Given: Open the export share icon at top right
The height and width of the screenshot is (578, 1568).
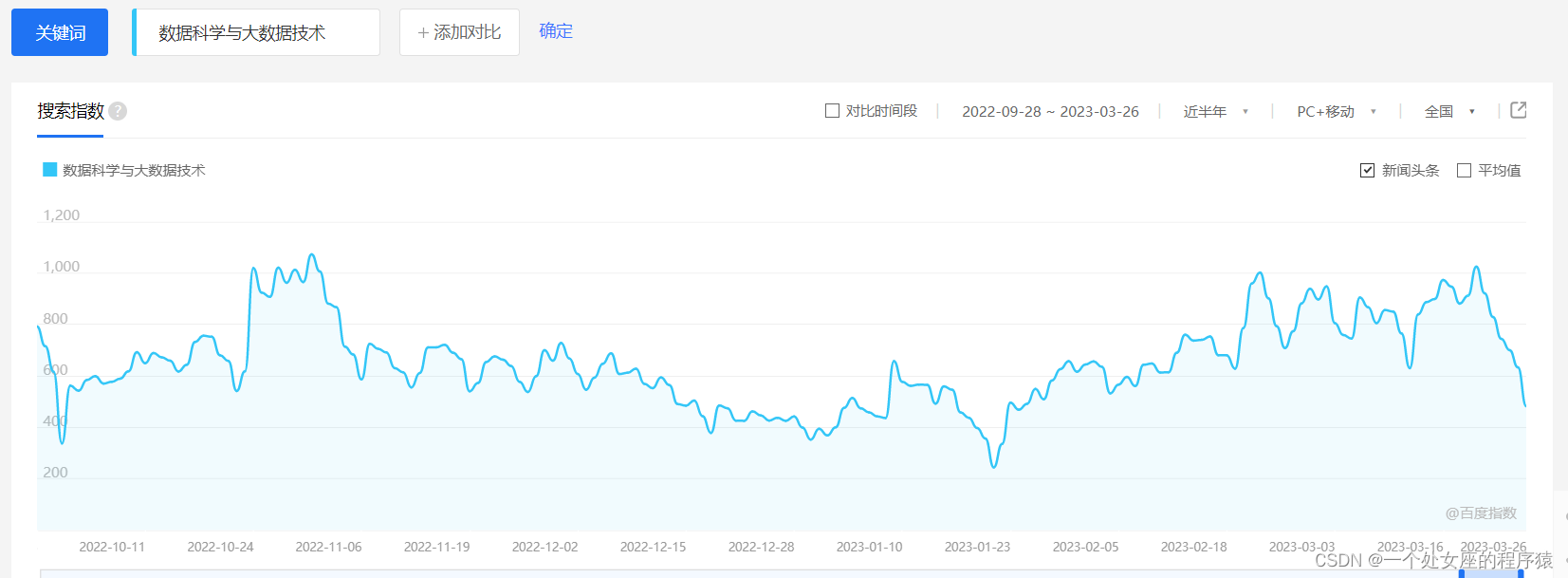Looking at the screenshot, I should click(1518, 110).
